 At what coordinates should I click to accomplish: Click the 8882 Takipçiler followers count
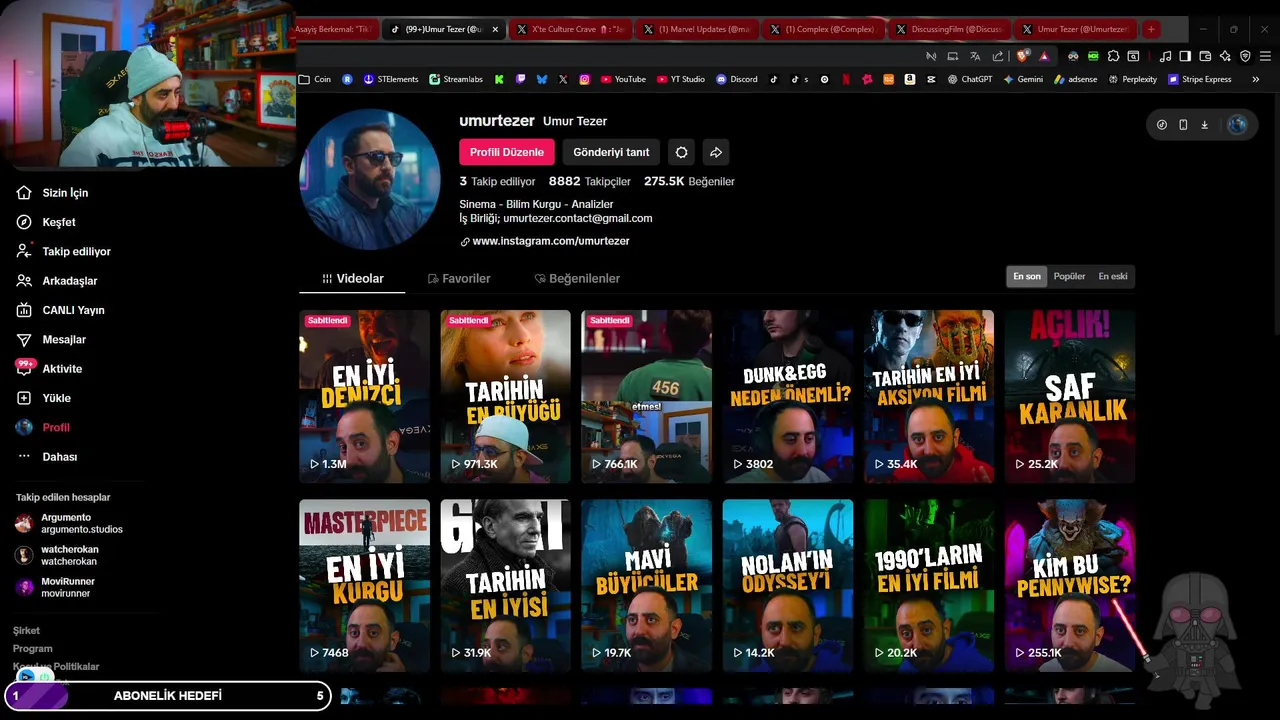tap(590, 182)
